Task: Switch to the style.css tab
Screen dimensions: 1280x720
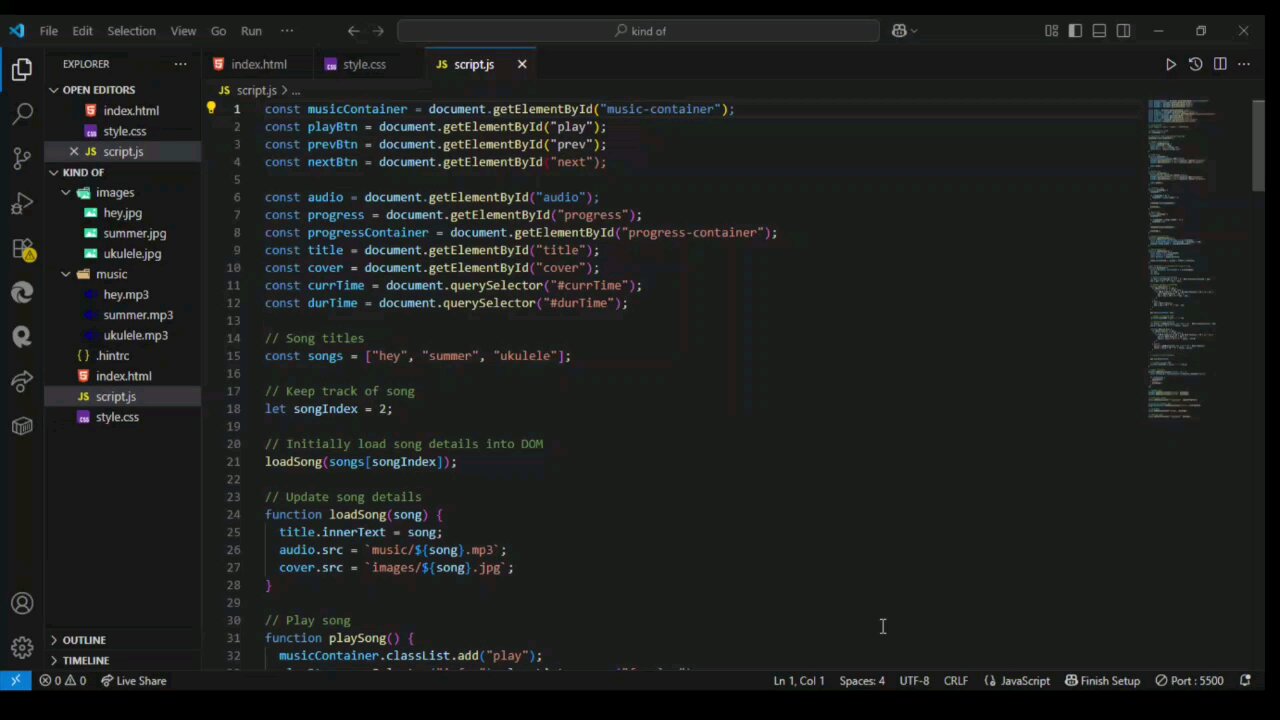Action: pyautogui.click(x=364, y=64)
